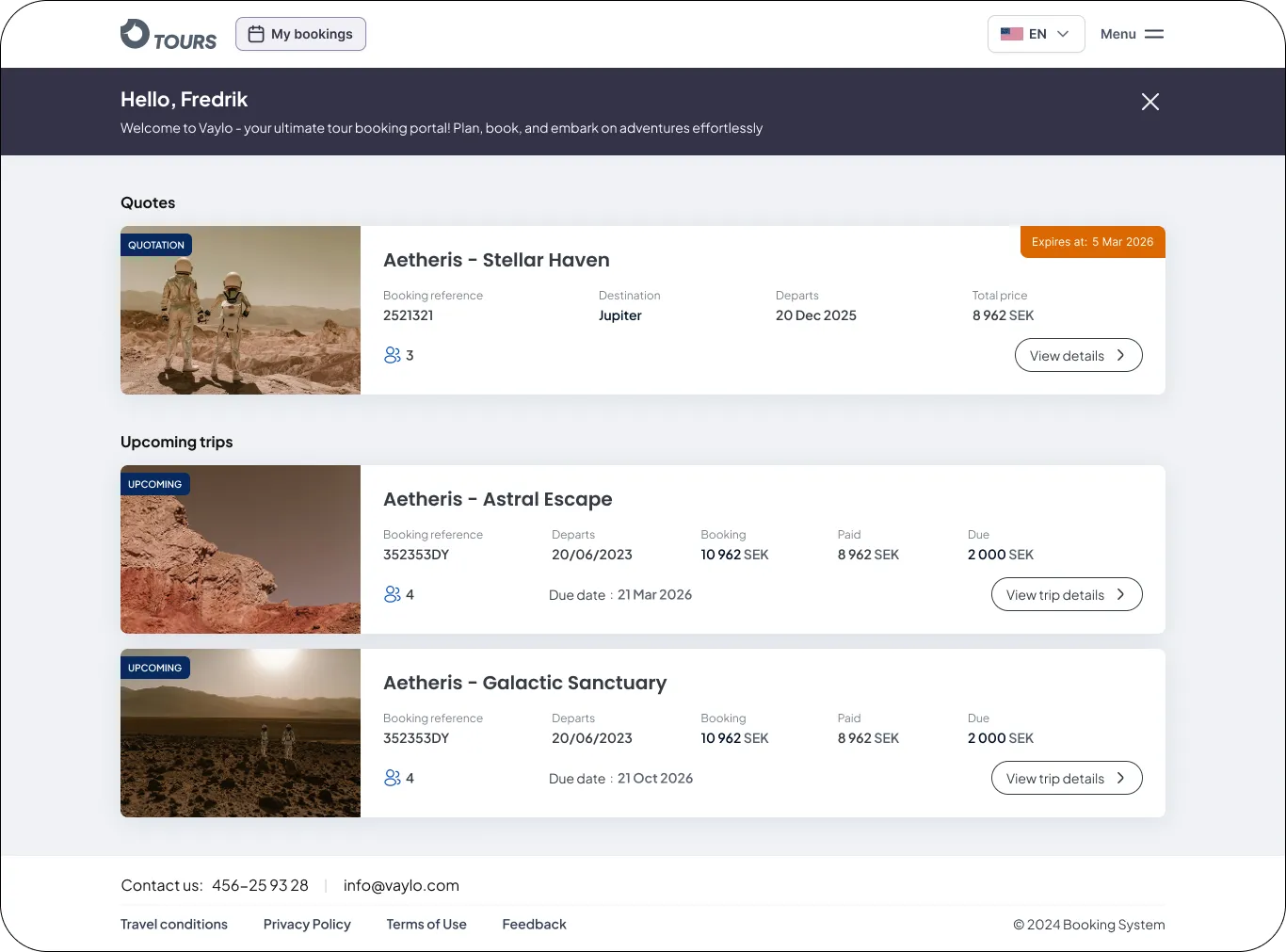Click the travelers icon on Galactic Sanctuary card

(x=393, y=778)
